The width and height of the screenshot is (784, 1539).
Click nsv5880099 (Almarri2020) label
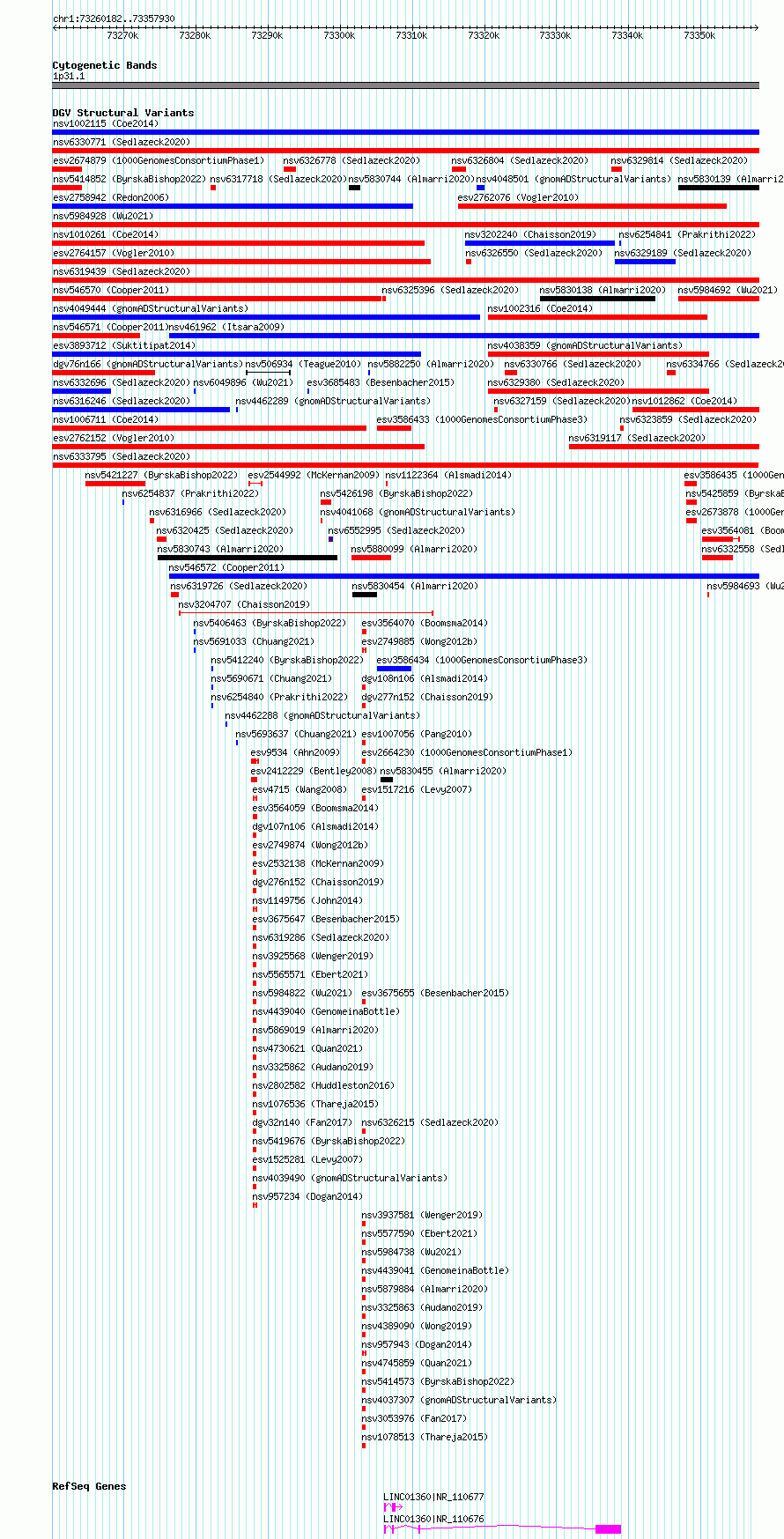click(414, 549)
